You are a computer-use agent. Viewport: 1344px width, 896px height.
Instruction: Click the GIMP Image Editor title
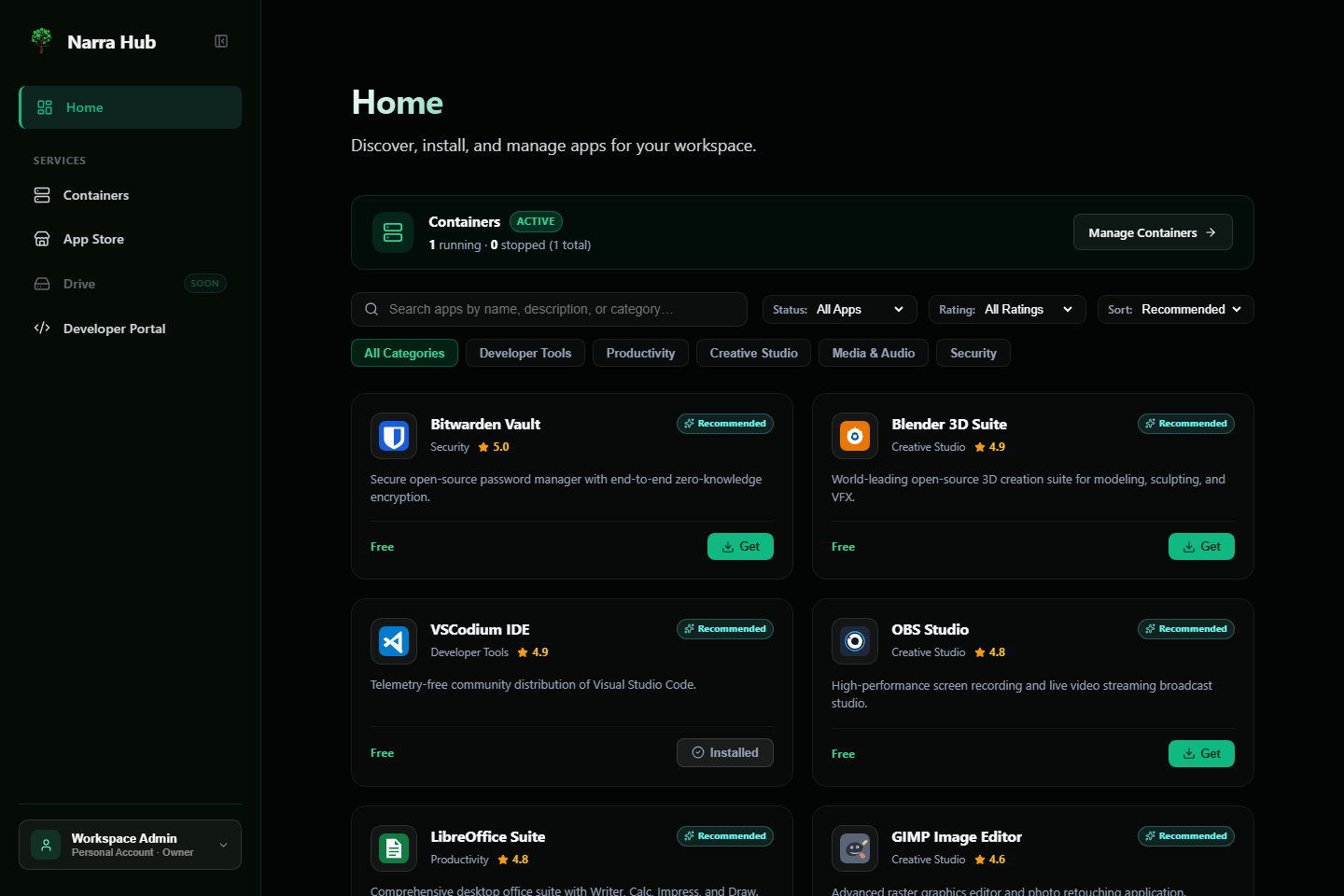957,836
